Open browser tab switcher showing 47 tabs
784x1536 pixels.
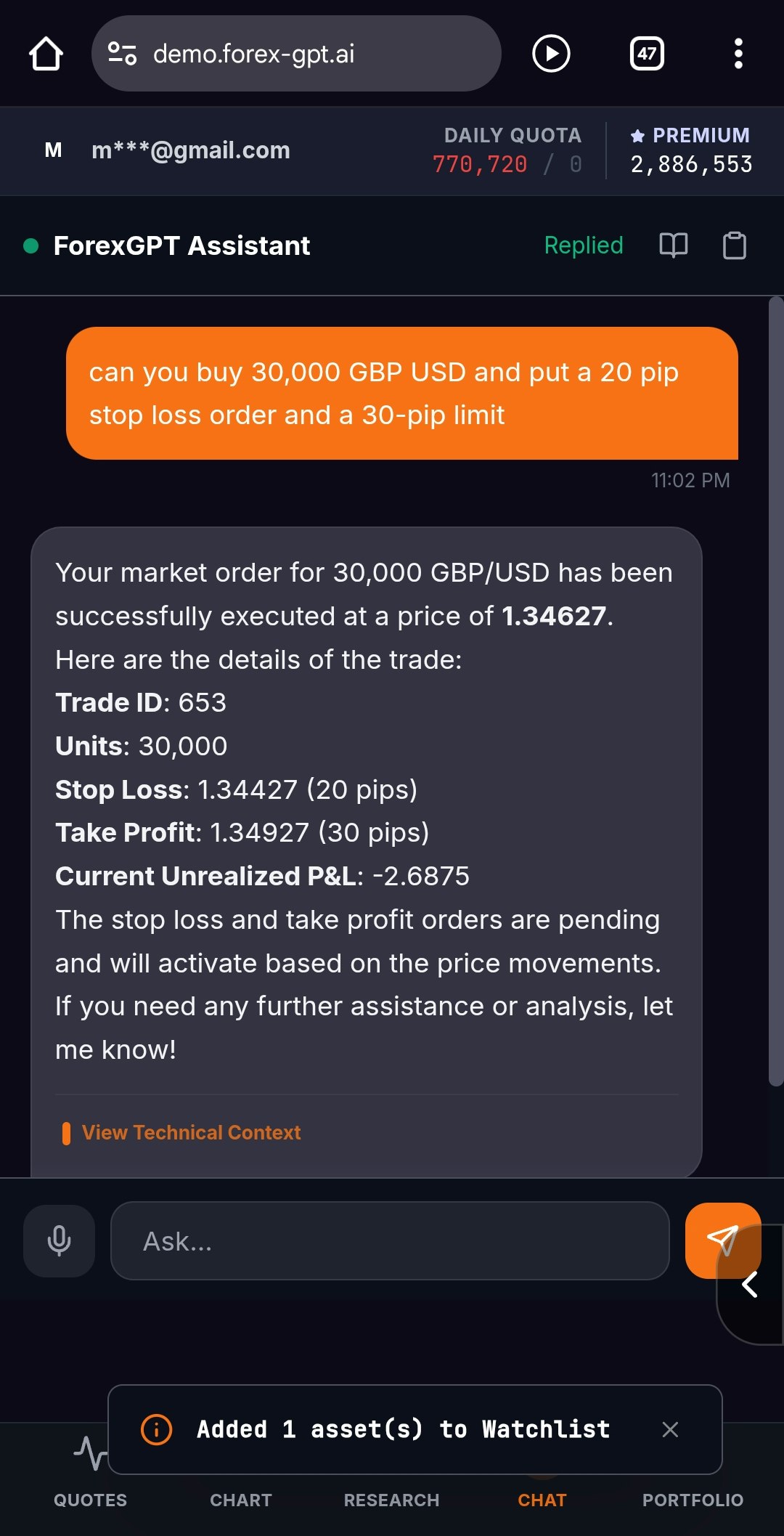pos(646,54)
